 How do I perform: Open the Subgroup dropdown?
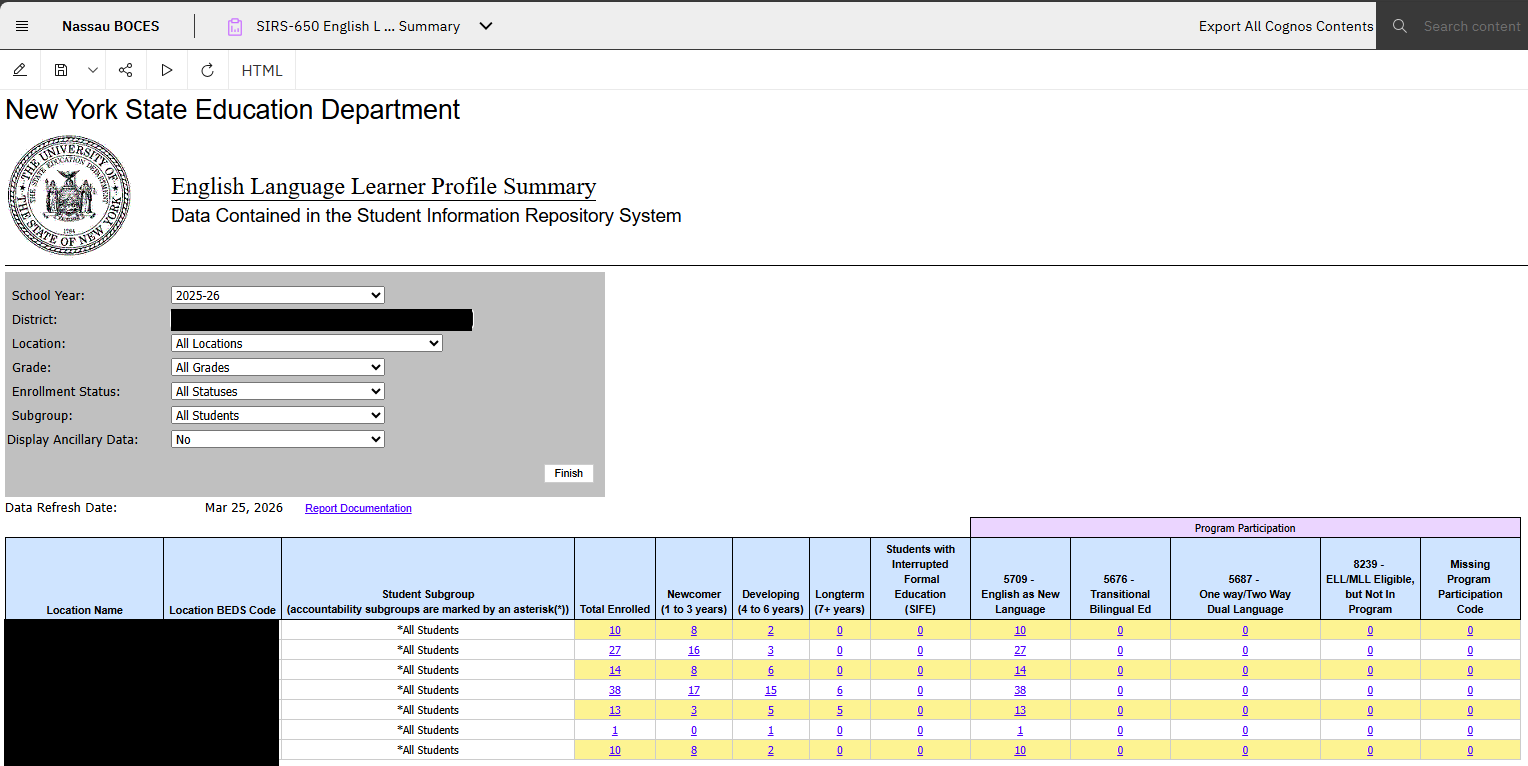[x=278, y=415]
